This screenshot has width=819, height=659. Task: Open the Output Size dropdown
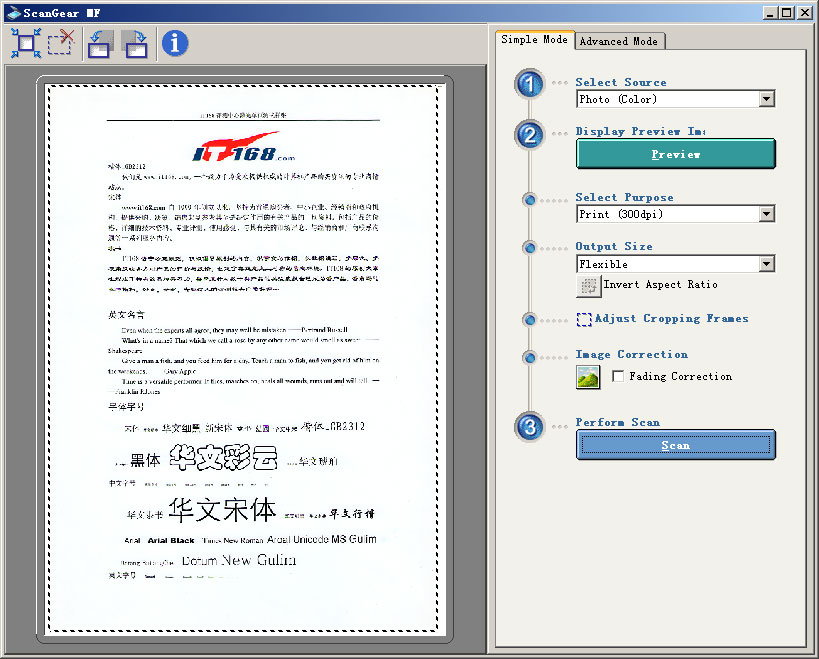(766, 264)
